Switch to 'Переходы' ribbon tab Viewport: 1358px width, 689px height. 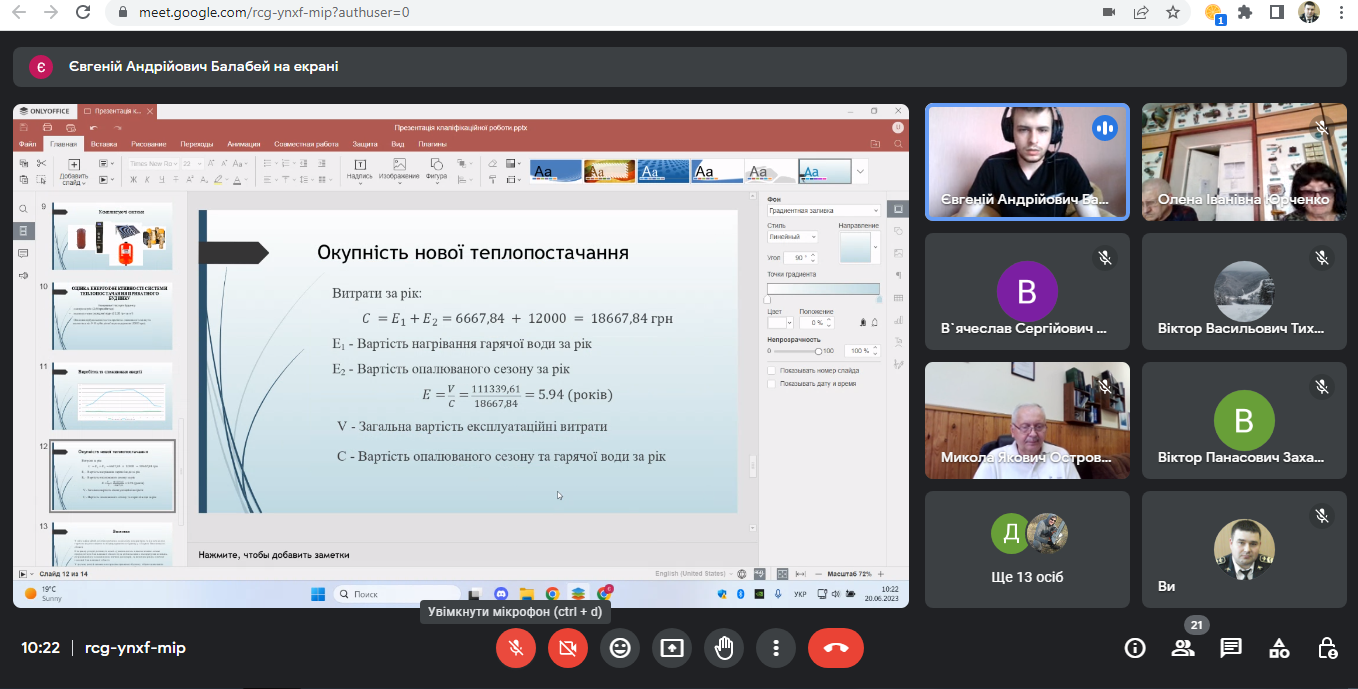point(197,144)
